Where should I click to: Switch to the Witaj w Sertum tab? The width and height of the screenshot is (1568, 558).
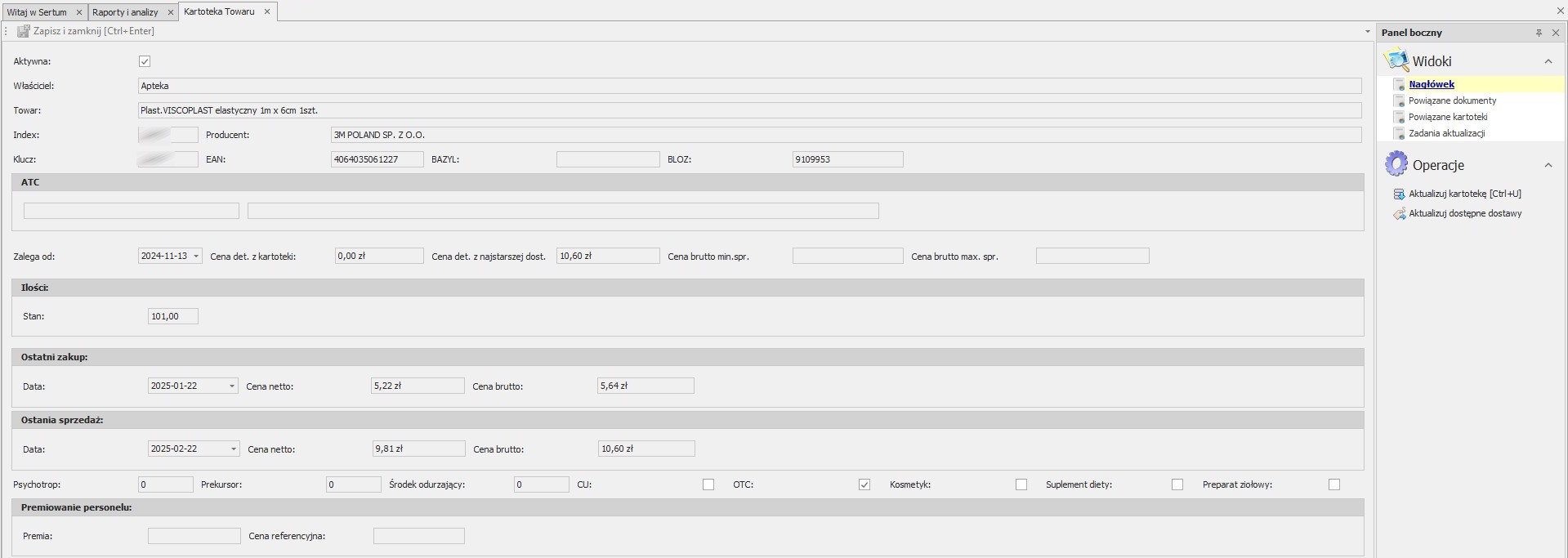[x=38, y=12]
